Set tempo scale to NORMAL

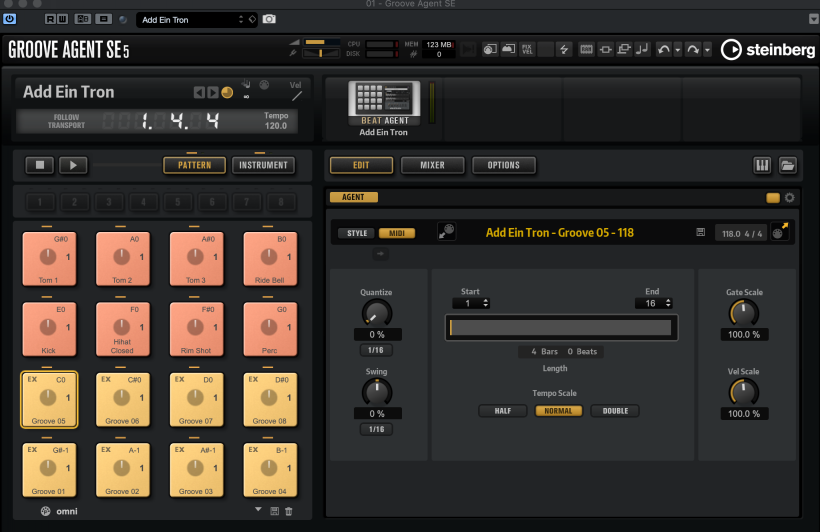[558, 411]
